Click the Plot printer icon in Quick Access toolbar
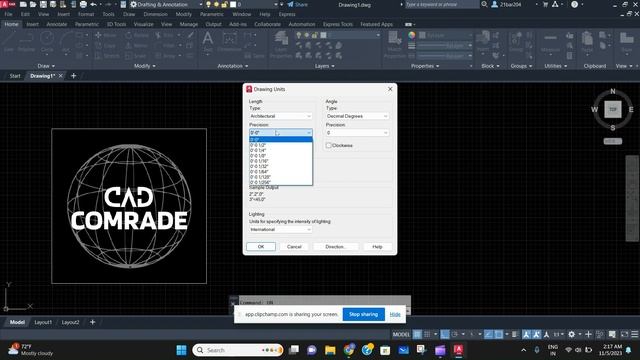This screenshot has width=640, height=360. point(83,4)
